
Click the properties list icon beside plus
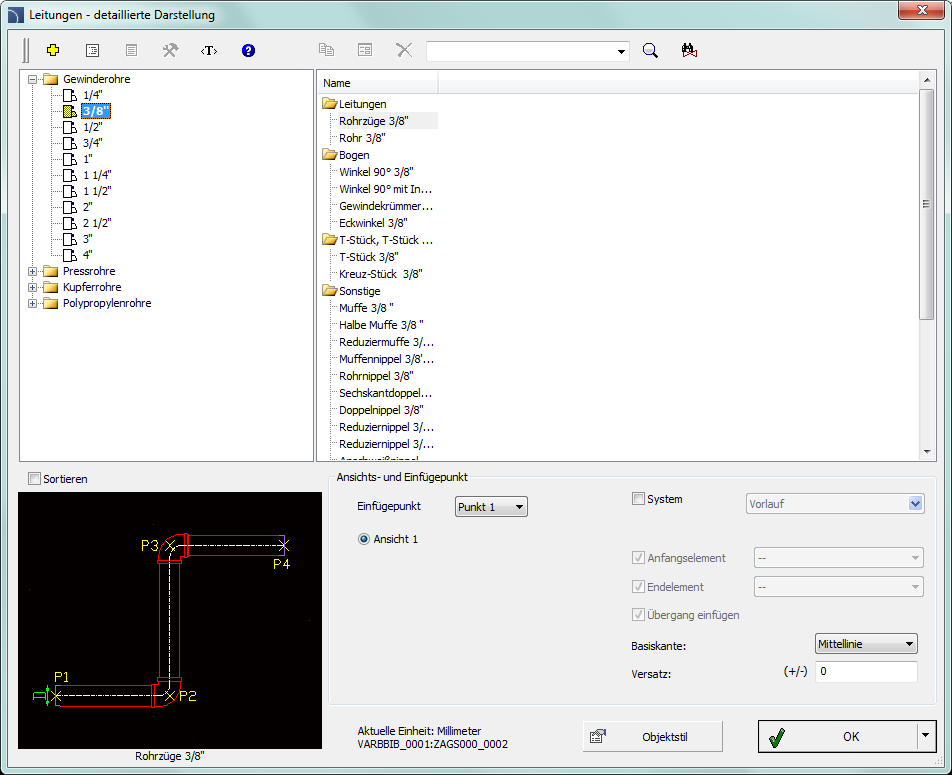click(93, 50)
